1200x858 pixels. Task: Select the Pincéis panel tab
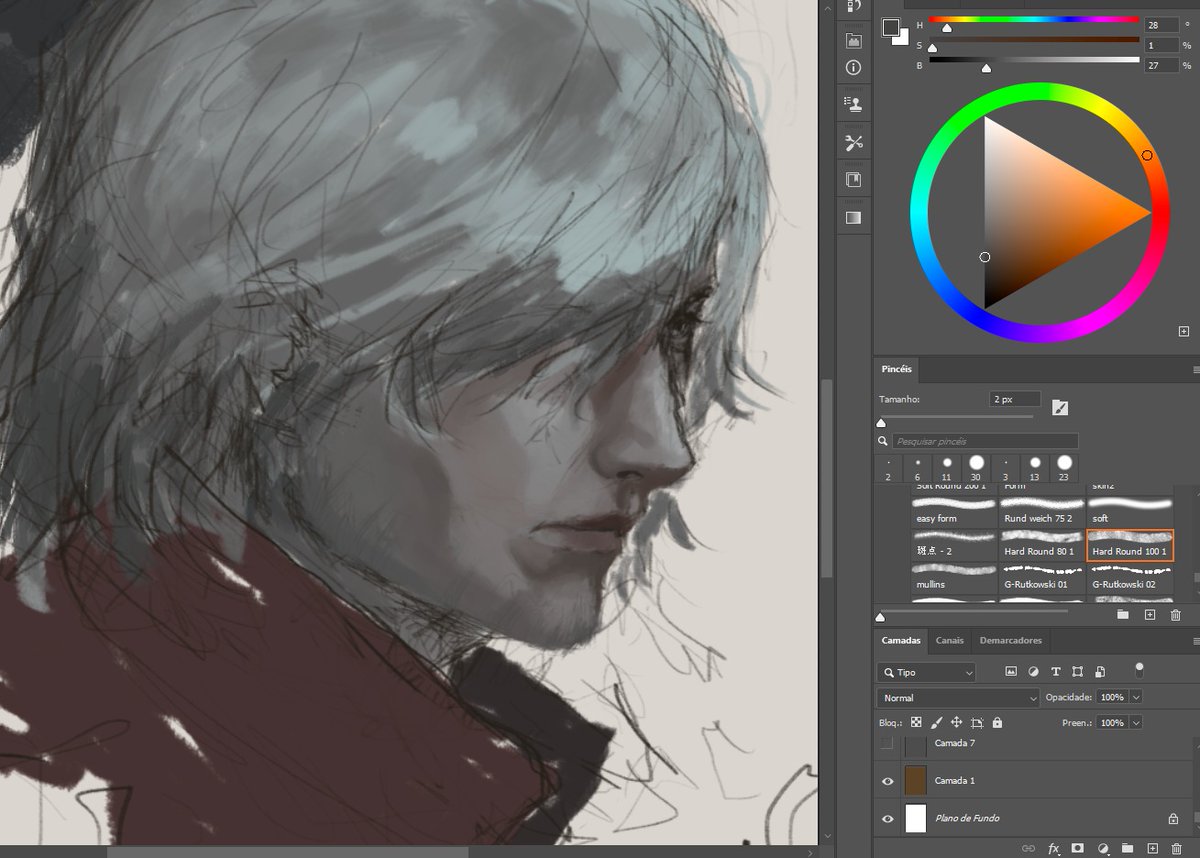click(896, 369)
